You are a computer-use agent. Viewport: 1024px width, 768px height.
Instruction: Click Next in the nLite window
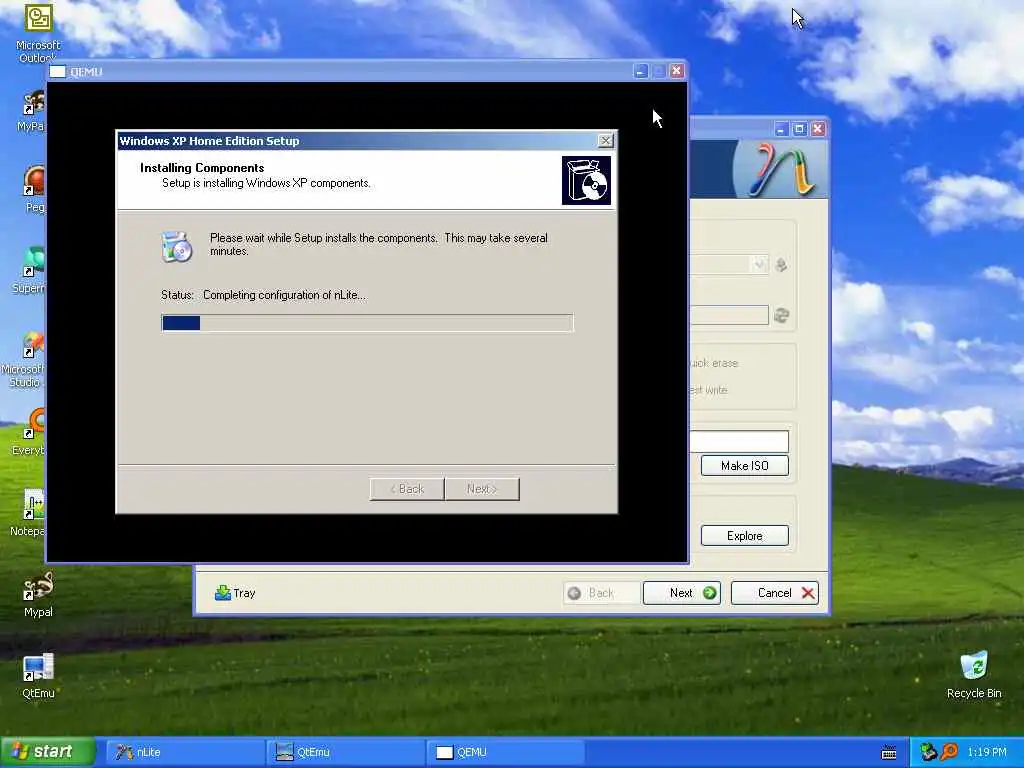coord(682,593)
